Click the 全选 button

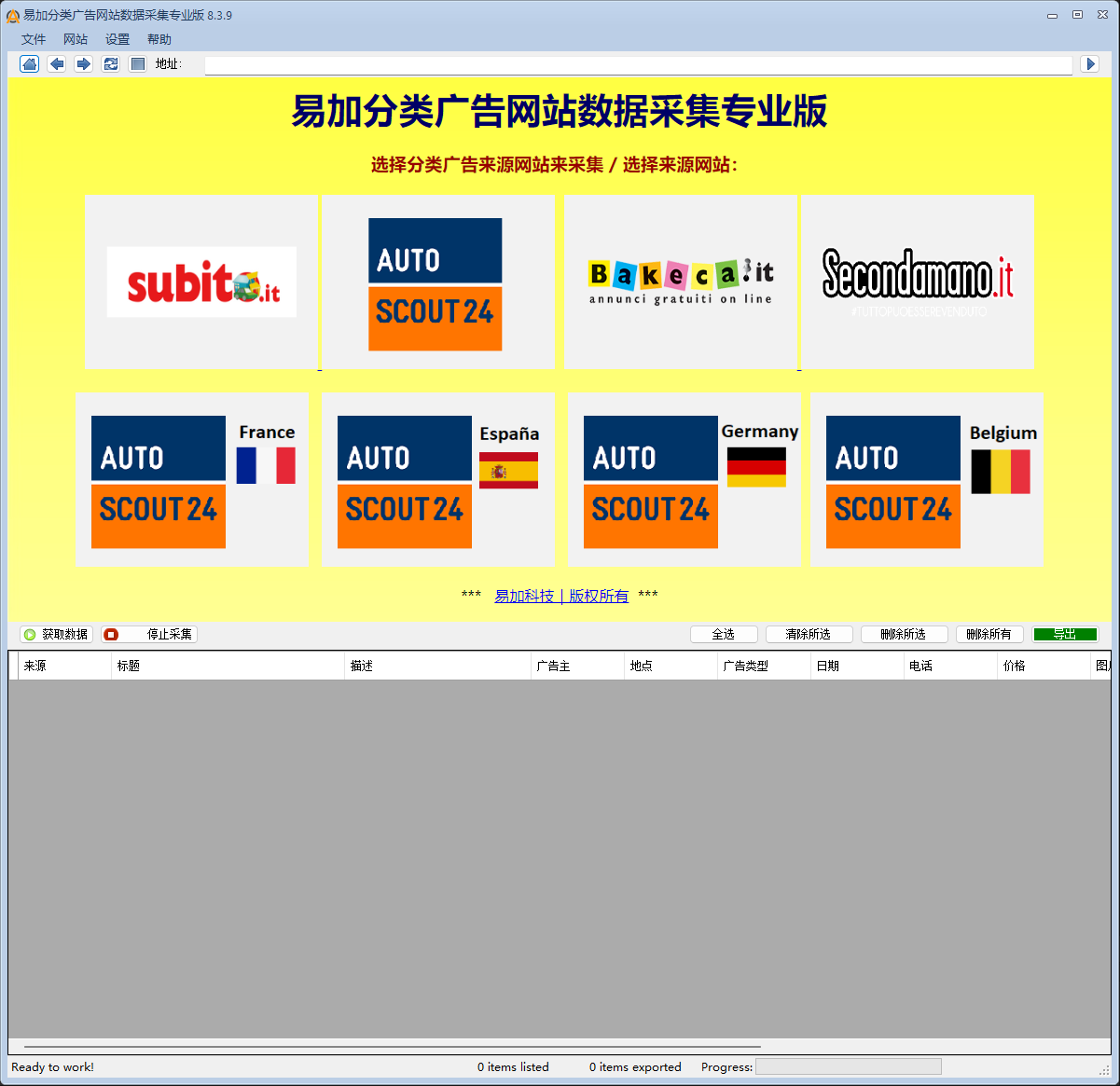click(724, 634)
